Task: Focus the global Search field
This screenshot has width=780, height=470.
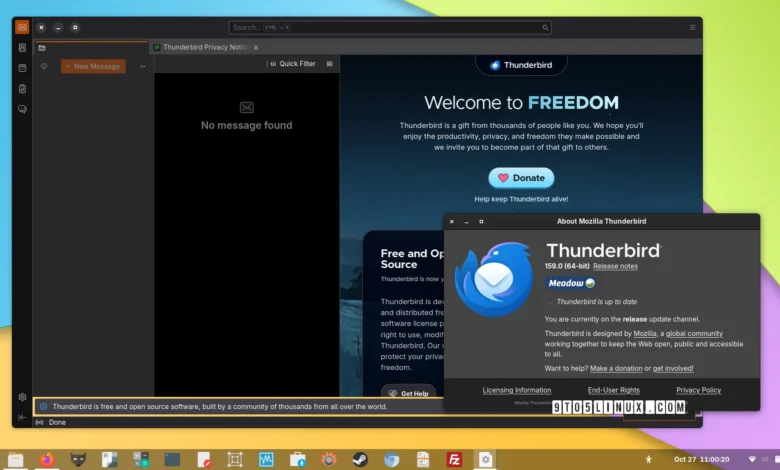Action: (x=390, y=27)
